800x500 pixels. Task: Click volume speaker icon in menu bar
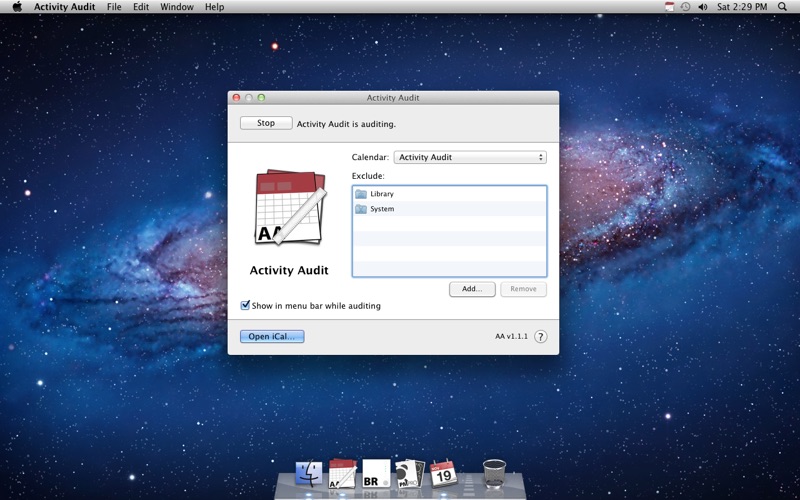tap(703, 7)
